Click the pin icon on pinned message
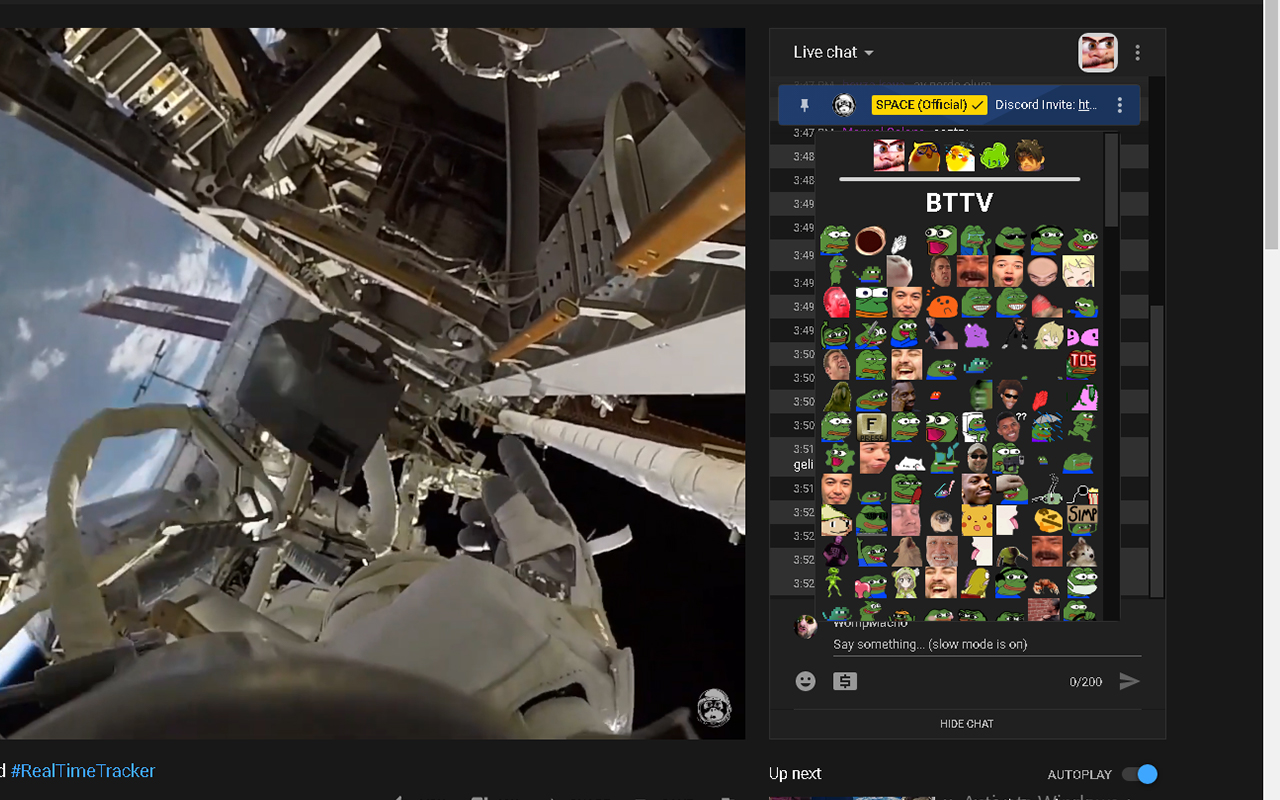Image resolution: width=1280 pixels, height=800 pixels. click(x=804, y=105)
